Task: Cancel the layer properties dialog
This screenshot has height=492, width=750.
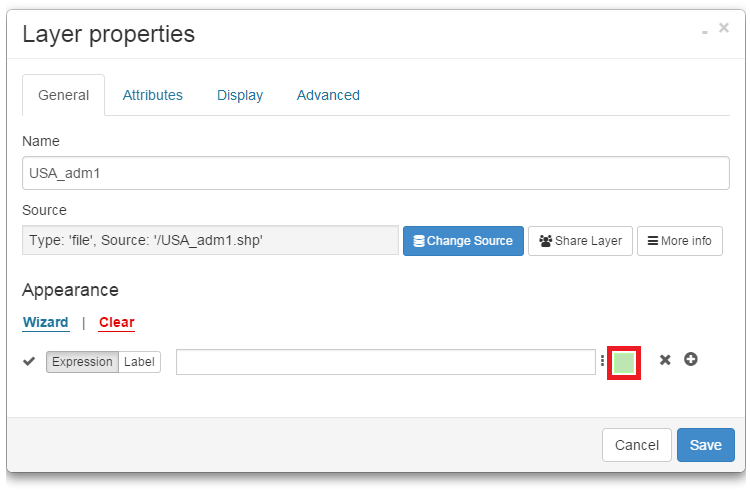Action: point(637,445)
